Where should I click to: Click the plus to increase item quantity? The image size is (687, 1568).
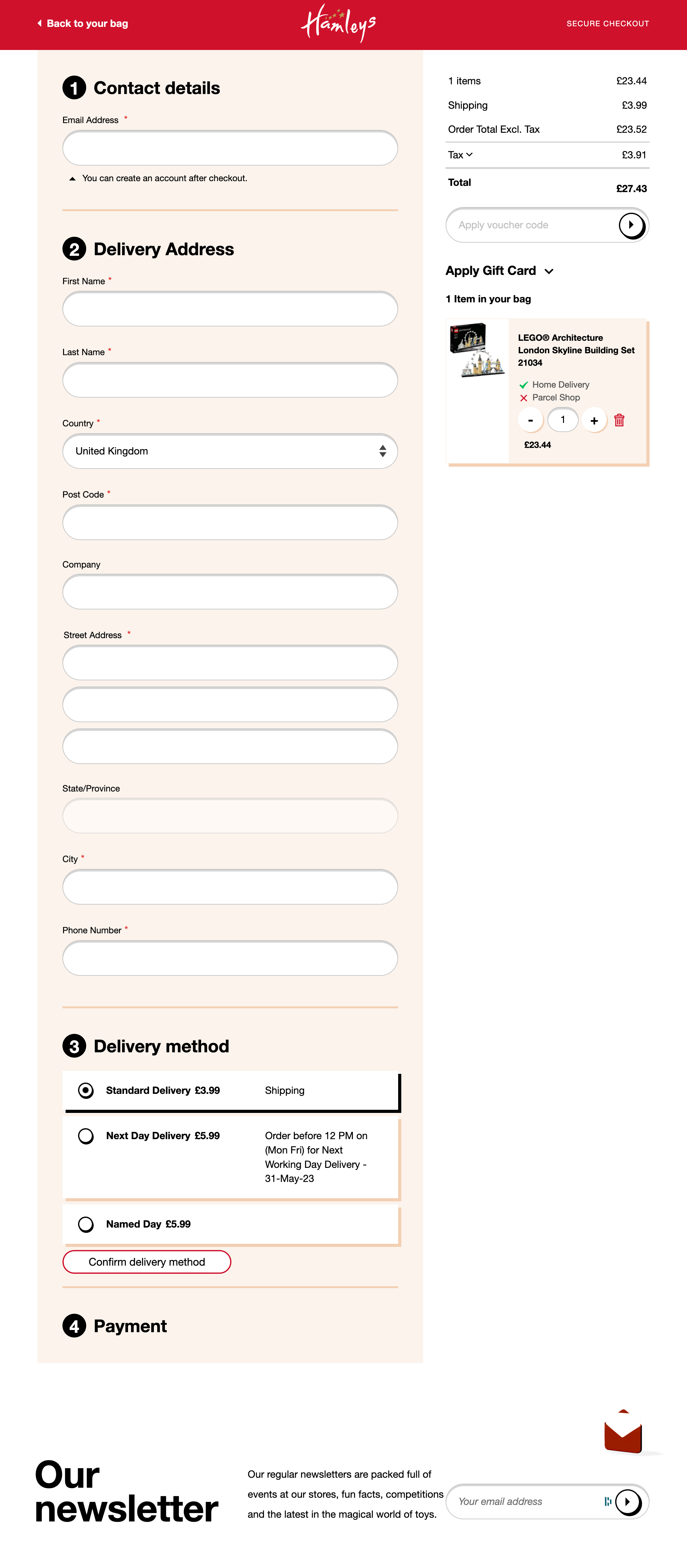tap(595, 419)
